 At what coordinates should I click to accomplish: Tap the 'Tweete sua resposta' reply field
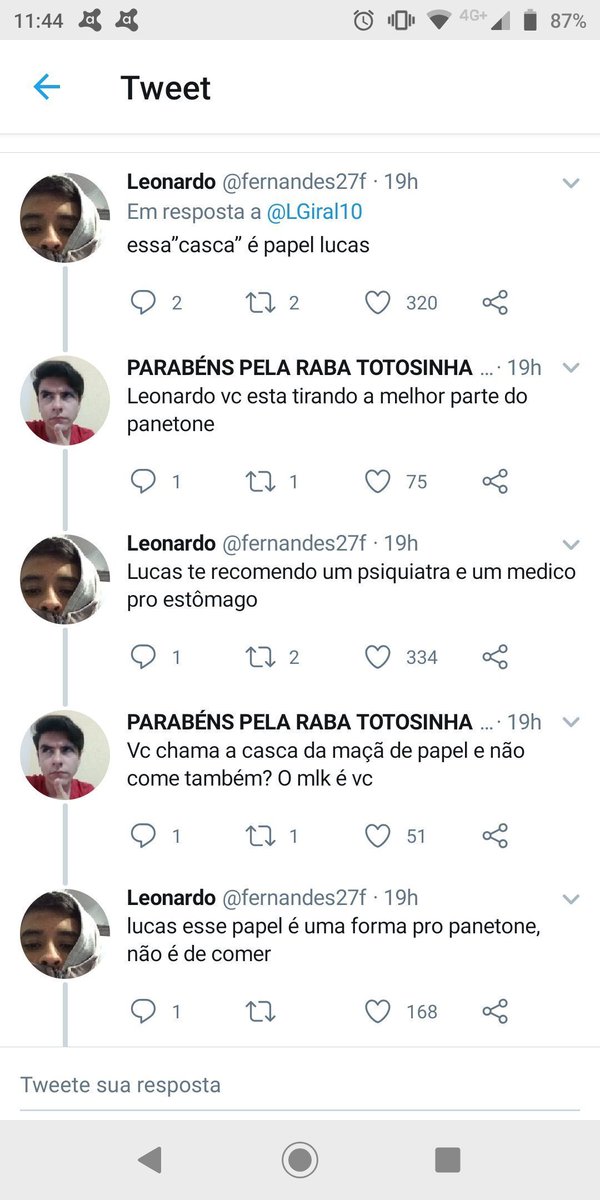[300, 1085]
